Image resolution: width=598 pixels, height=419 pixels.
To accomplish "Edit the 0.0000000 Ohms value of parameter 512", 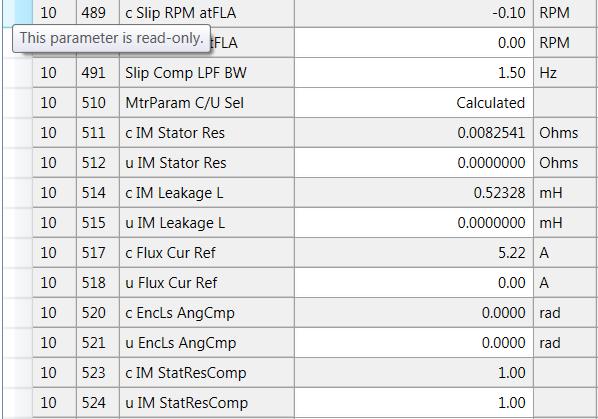I will (x=414, y=163).
